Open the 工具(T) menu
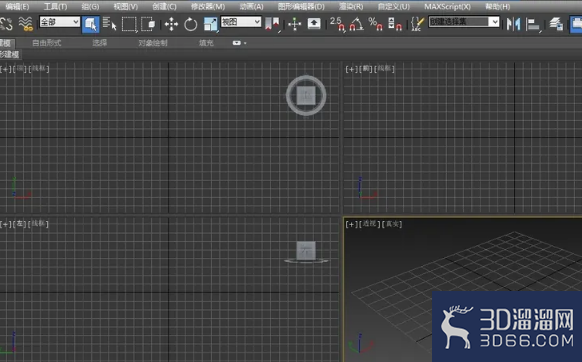This screenshot has width=582, height=362. click(x=55, y=7)
